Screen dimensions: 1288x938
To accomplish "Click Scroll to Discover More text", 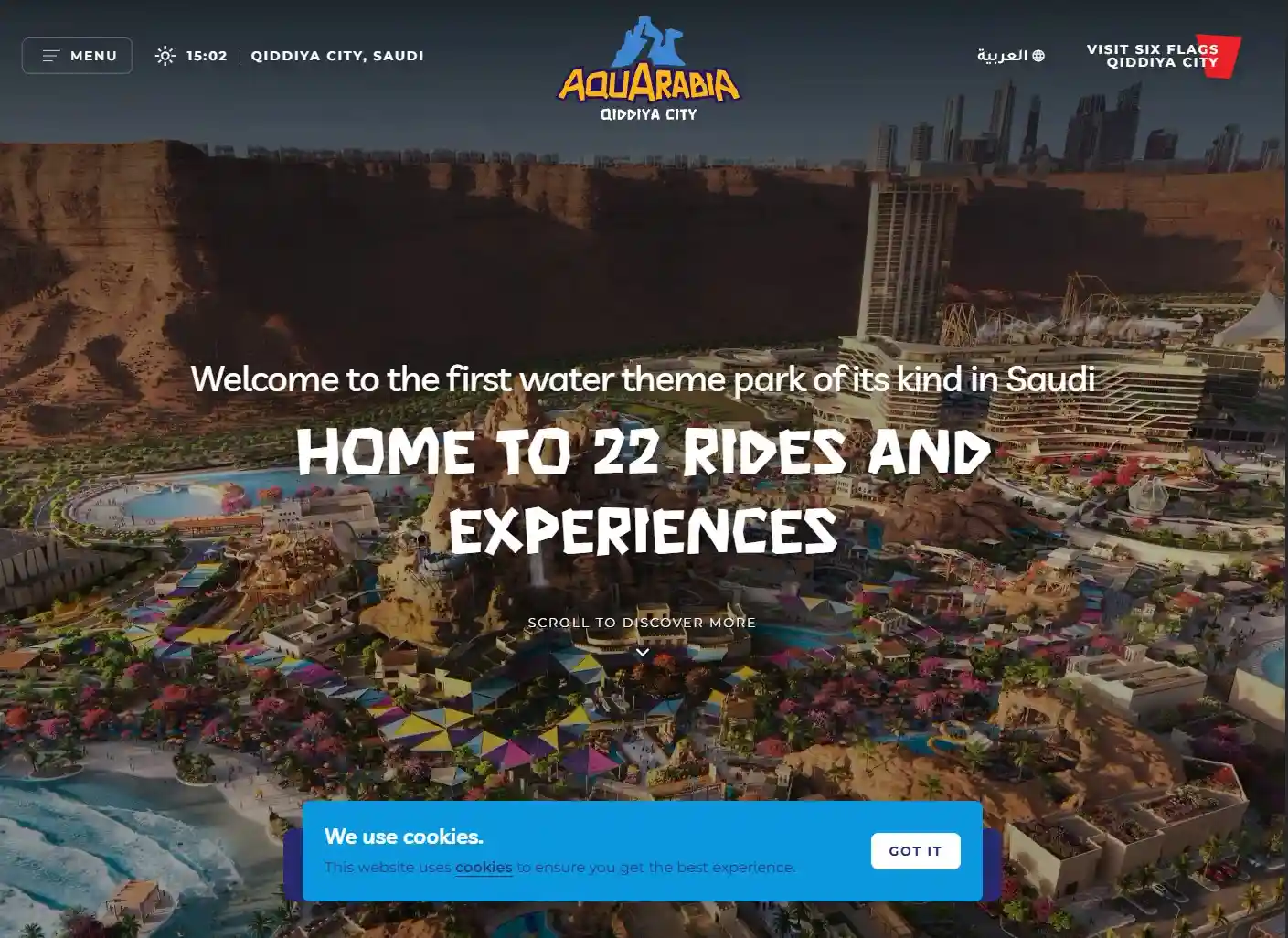I will pyautogui.click(x=642, y=623).
